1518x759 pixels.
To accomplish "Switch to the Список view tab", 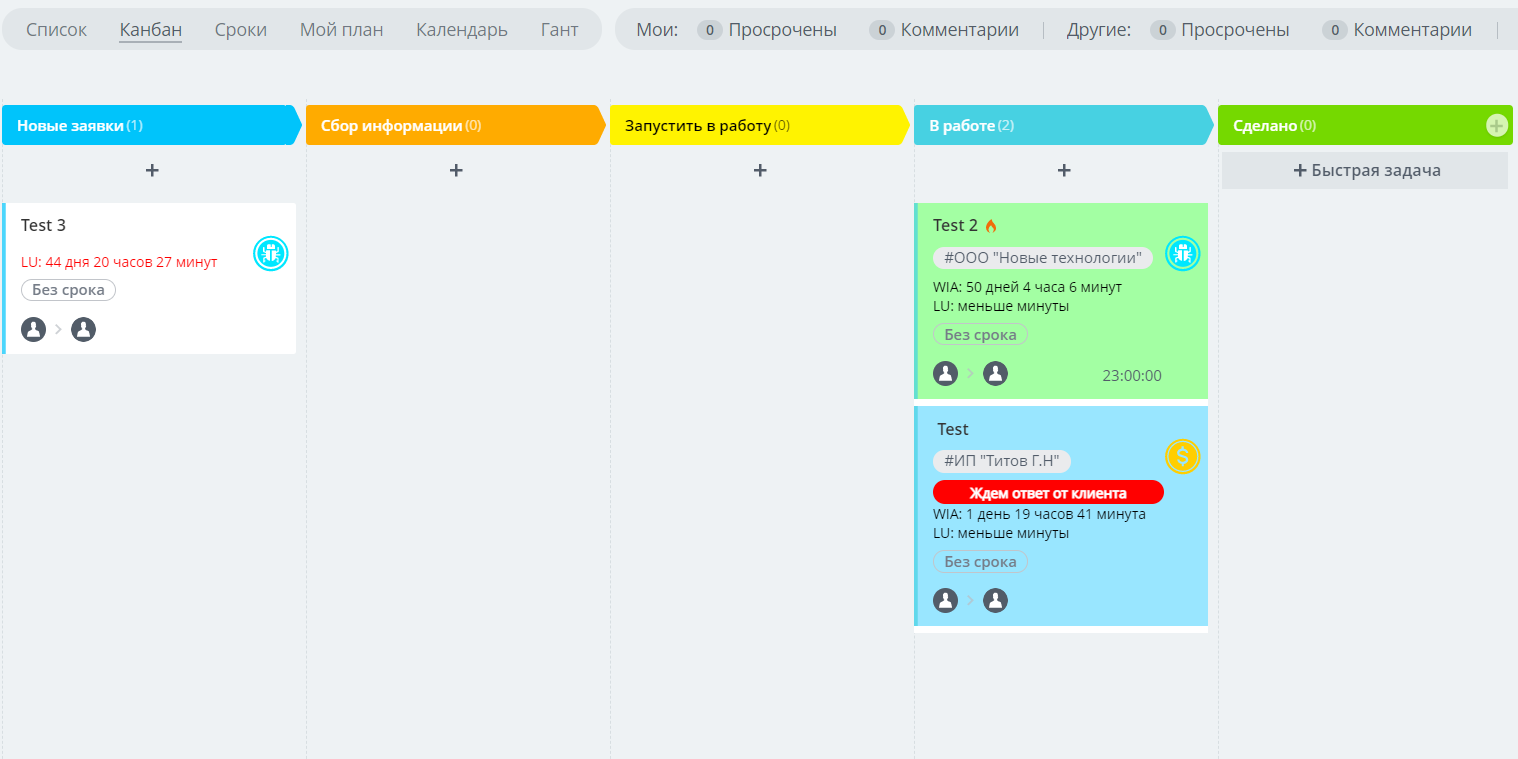I will 56,30.
